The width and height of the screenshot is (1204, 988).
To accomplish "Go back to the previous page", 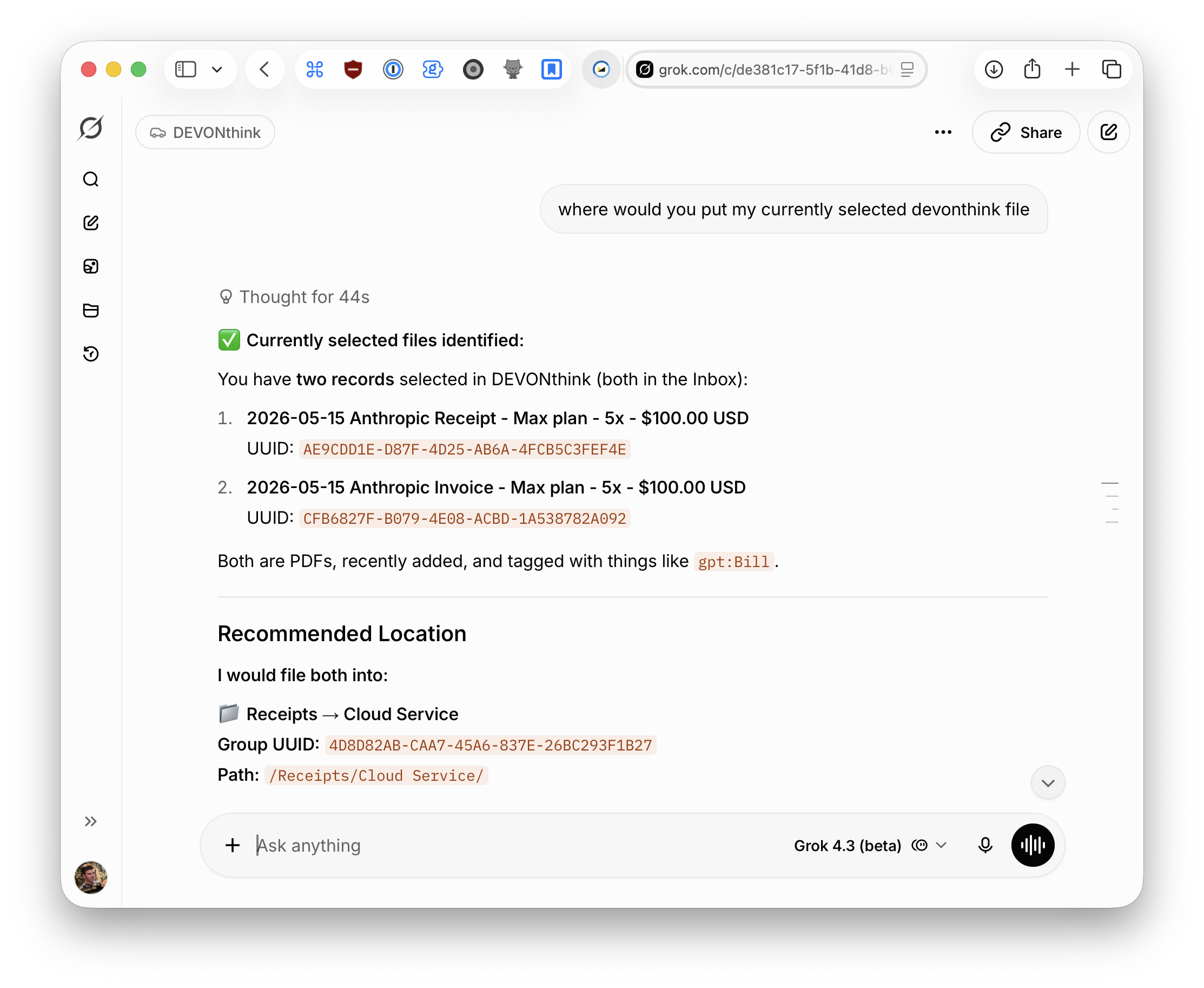I will click(264, 69).
